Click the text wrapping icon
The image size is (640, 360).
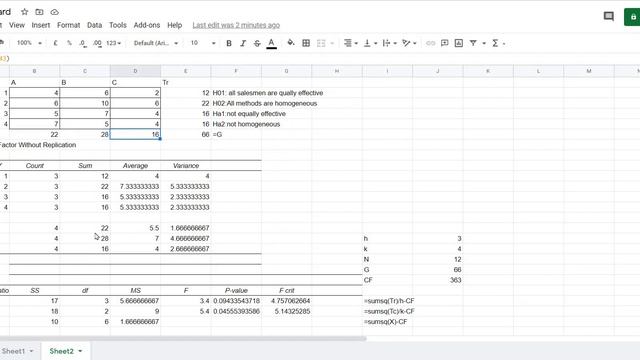pyautogui.click(x=386, y=43)
